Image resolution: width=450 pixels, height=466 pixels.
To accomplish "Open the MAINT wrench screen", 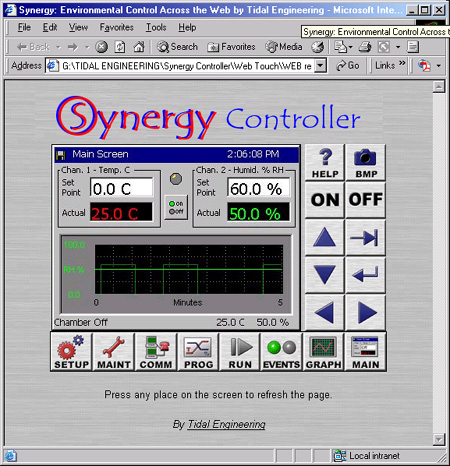I will click(114, 352).
